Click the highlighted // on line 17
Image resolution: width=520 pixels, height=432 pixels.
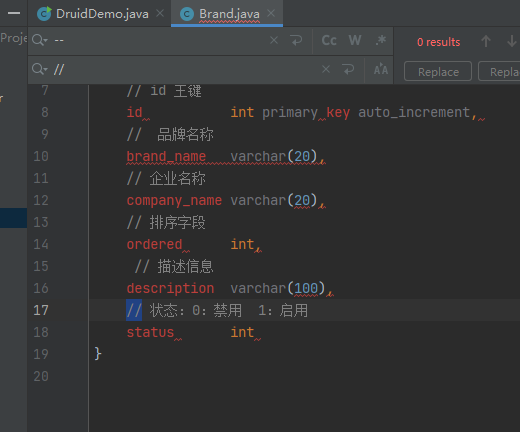point(134,310)
